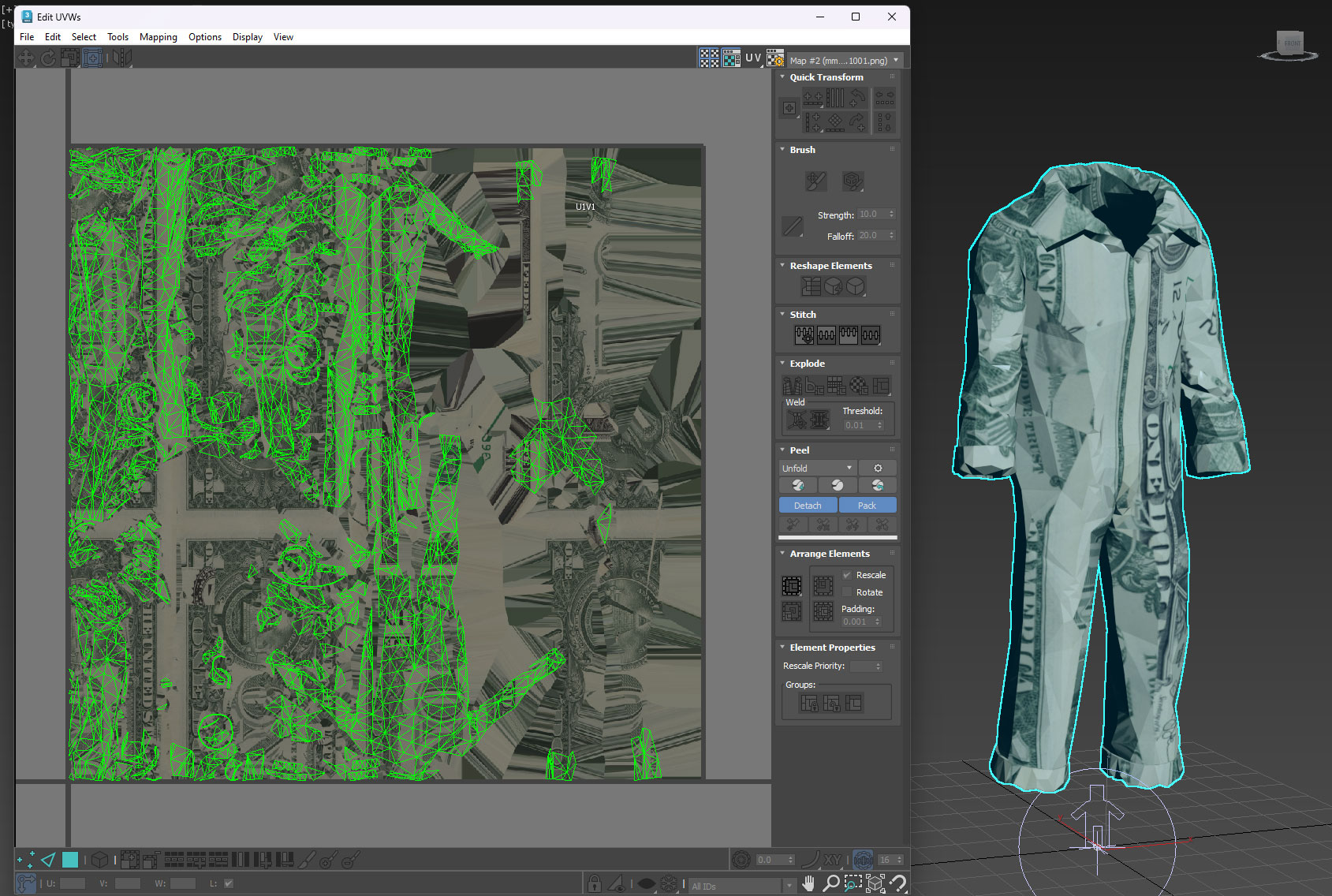This screenshot has height=896, width=1332.
Task: Click the Paint-select brush icon
Action: [x=308, y=860]
